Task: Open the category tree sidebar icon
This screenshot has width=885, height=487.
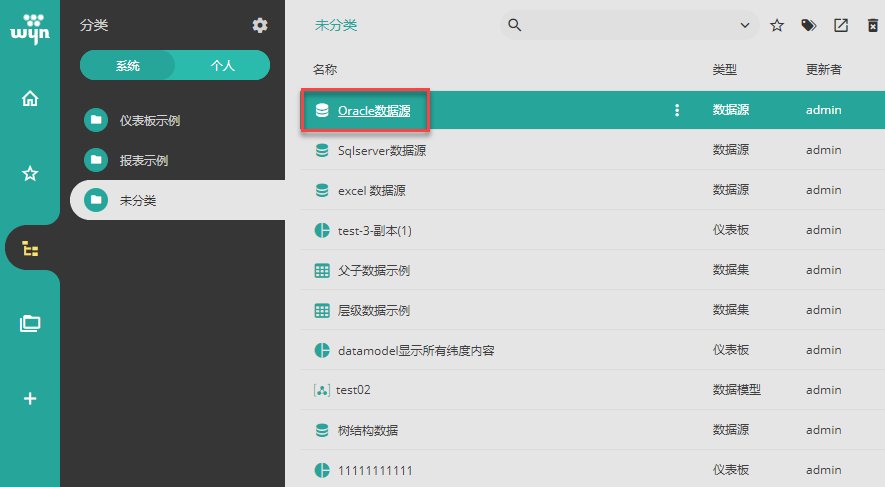Action: [x=30, y=248]
